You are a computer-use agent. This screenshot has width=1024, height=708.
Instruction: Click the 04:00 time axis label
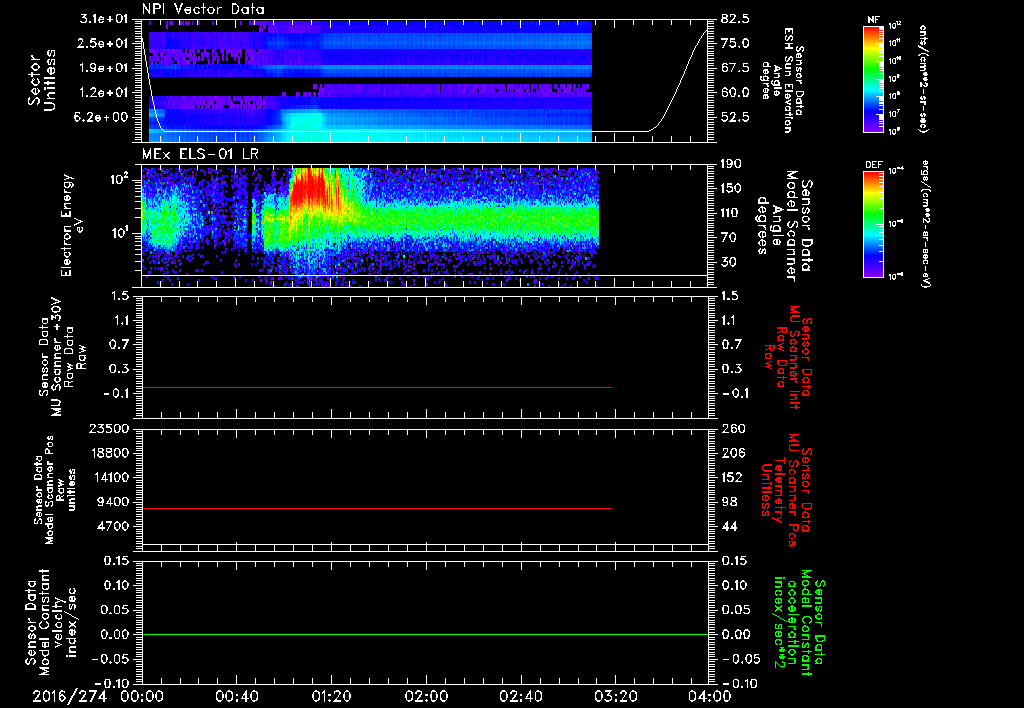pos(710,696)
